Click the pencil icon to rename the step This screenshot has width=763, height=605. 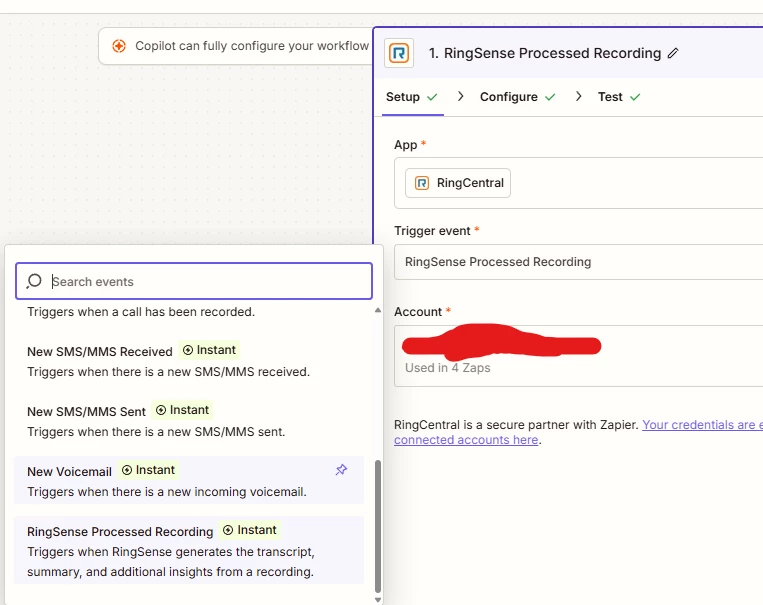673,53
